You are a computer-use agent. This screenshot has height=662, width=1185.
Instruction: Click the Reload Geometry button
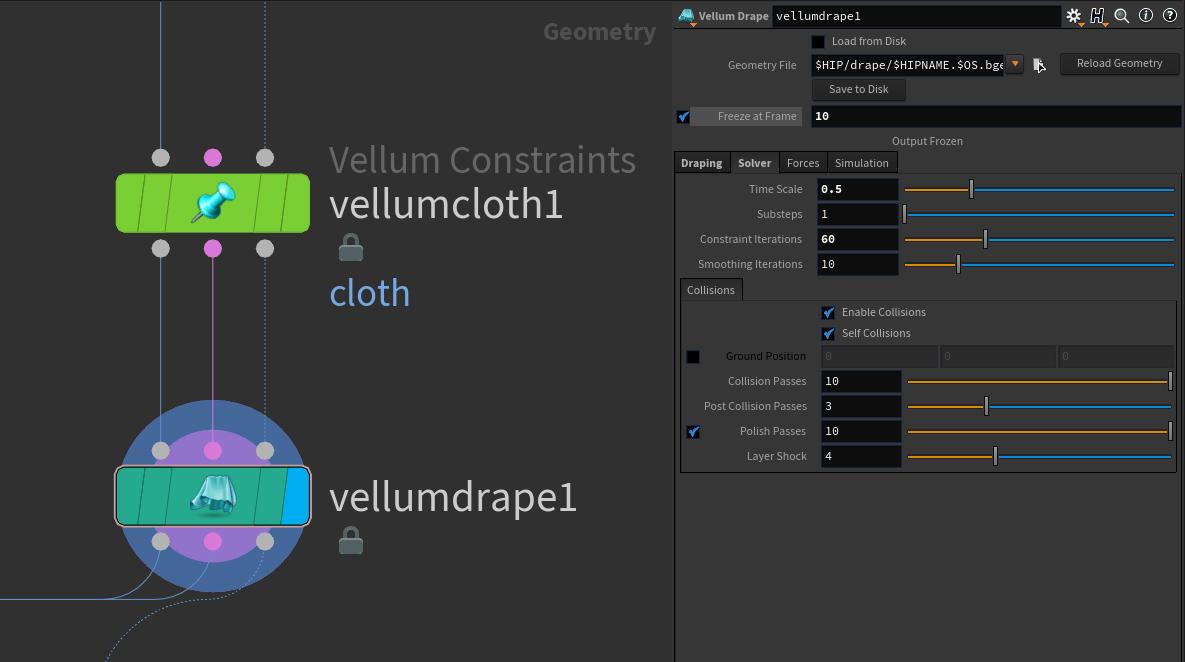point(1119,63)
